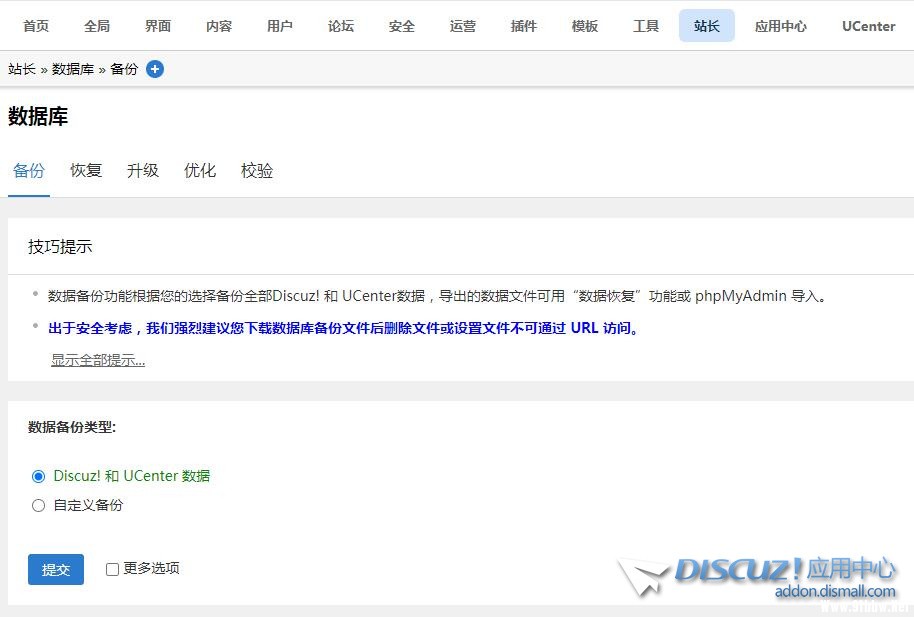Open the 升级 tab
This screenshot has height=617, width=914.
pyautogui.click(x=143, y=170)
